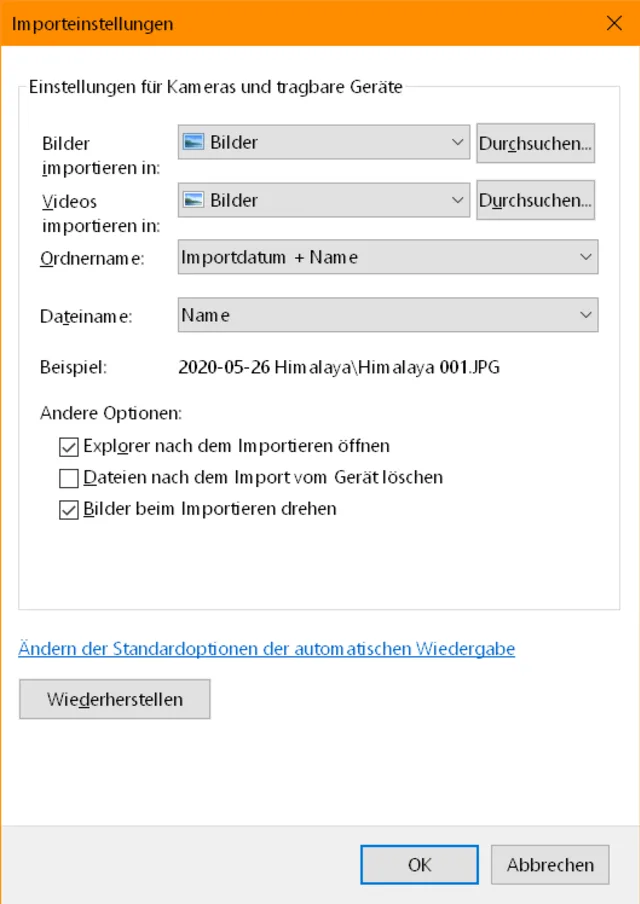Click the 'Importdatum + Name' selected value
Image resolution: width=640 pixels, height=904 pixels.
[x=270, y=258]
